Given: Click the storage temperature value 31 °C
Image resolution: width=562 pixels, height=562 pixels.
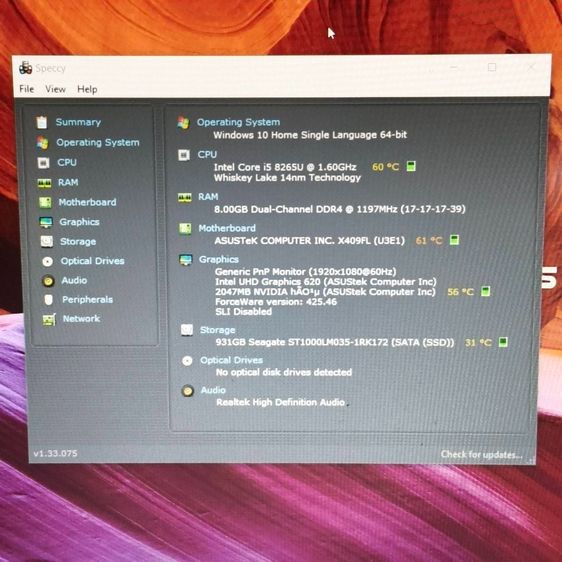Looking at the screenshot, I should click(478, 343).
